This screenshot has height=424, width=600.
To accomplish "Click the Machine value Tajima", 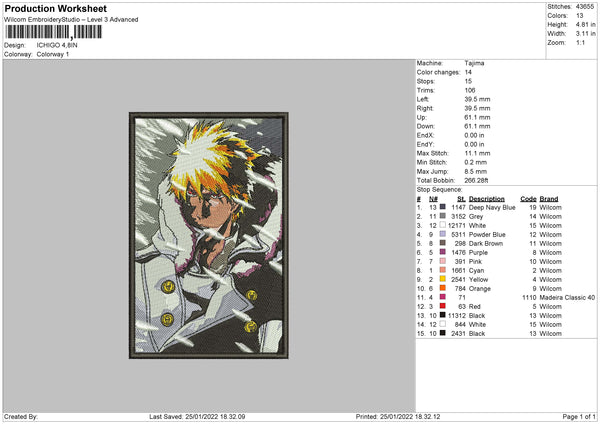I will [474, 63].
